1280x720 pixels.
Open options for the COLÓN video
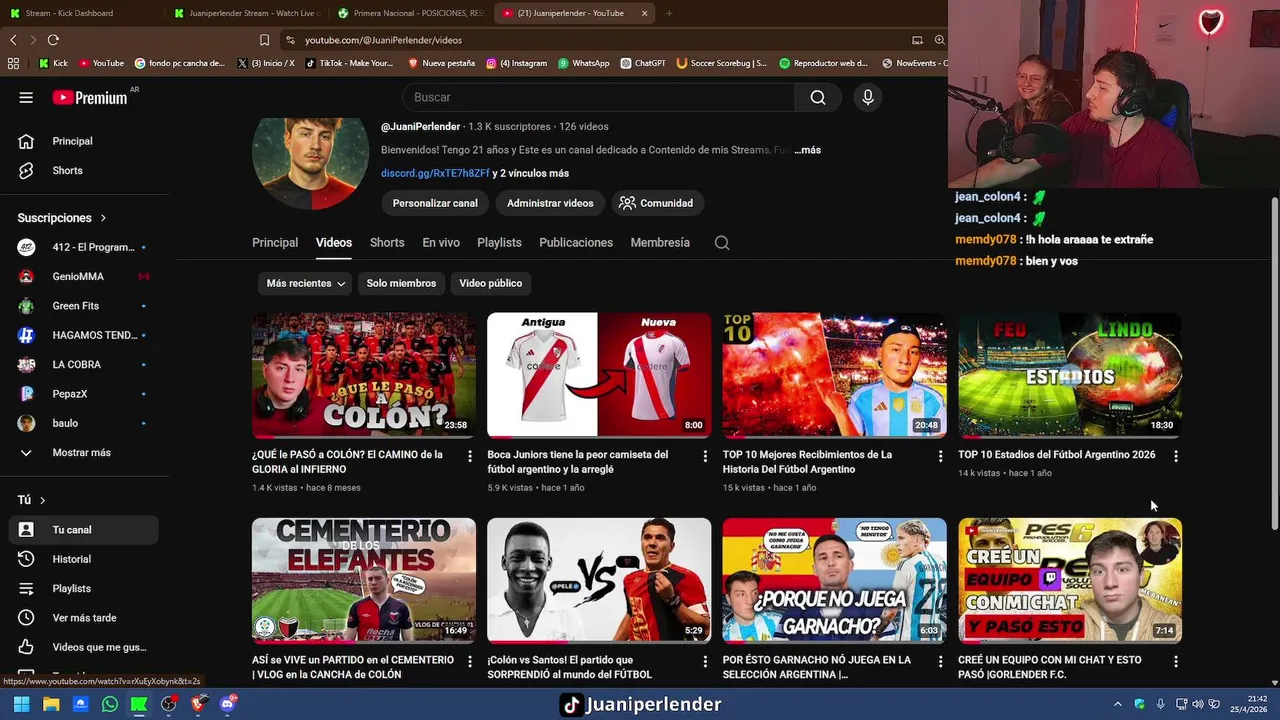click(470, 456)
